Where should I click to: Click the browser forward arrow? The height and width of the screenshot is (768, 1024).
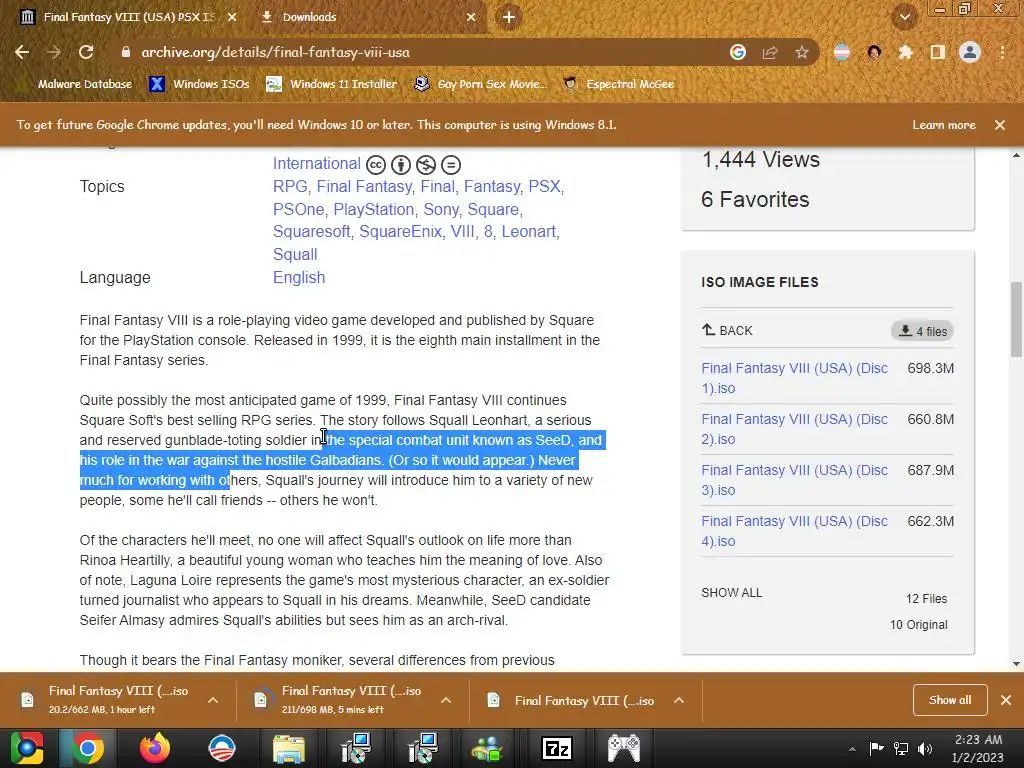[54, 52]
